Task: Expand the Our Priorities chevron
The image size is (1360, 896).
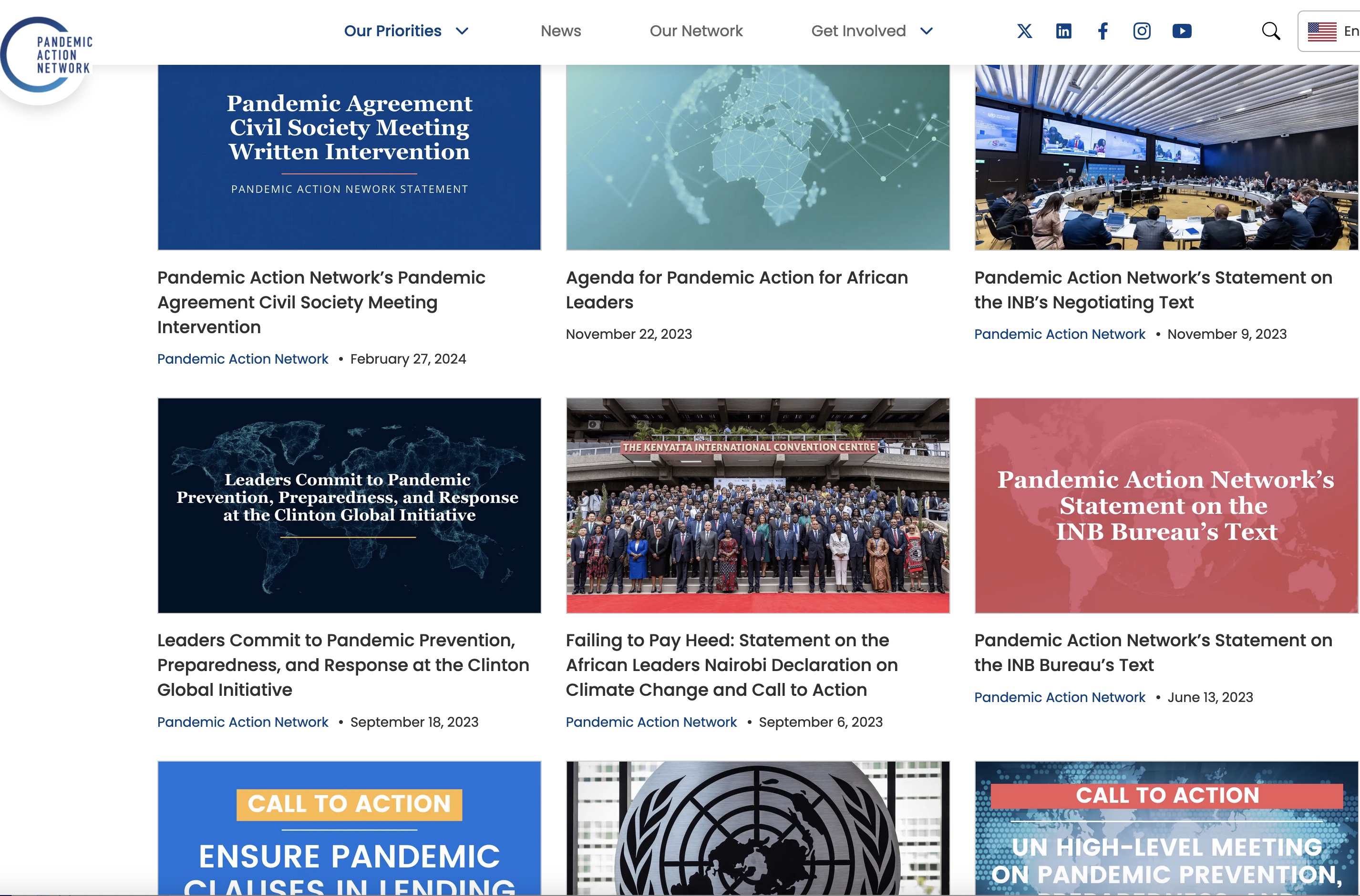Action: 462,31
